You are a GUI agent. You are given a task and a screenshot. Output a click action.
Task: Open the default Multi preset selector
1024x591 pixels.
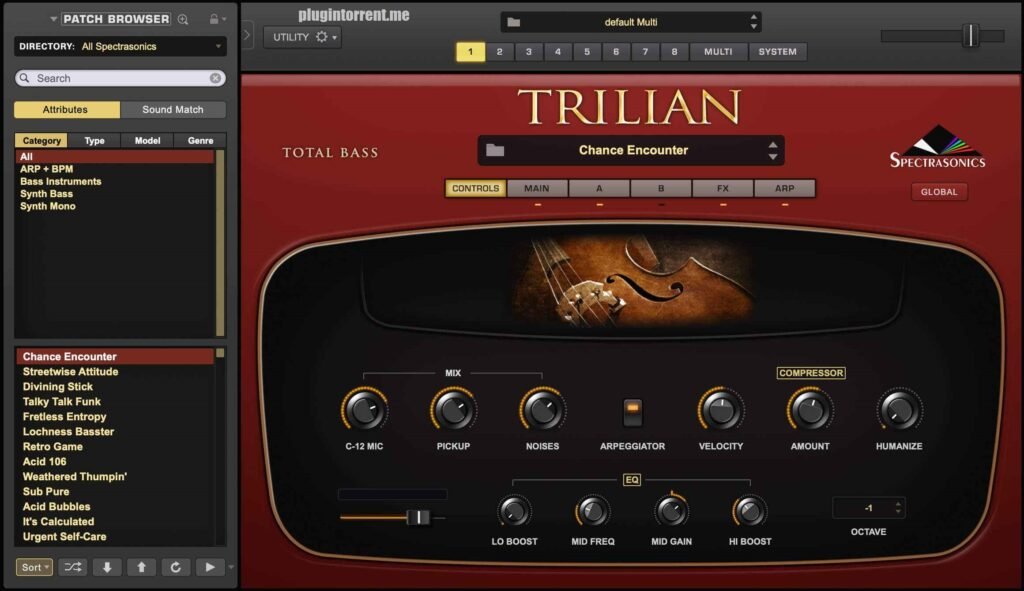pos(631,22)
